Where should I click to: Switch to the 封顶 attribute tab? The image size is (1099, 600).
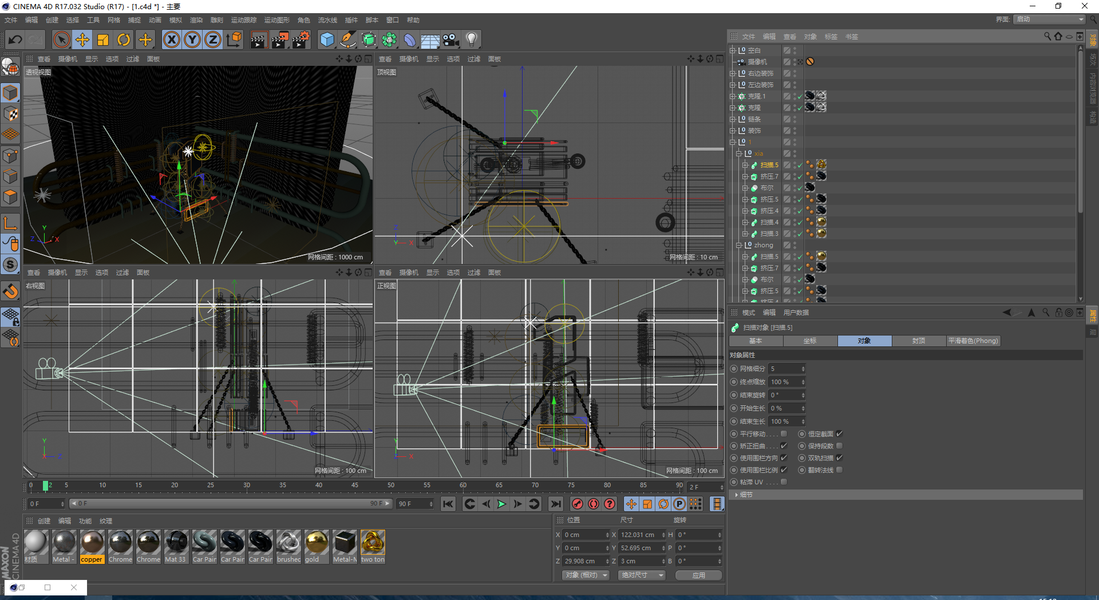coord(918,341)
